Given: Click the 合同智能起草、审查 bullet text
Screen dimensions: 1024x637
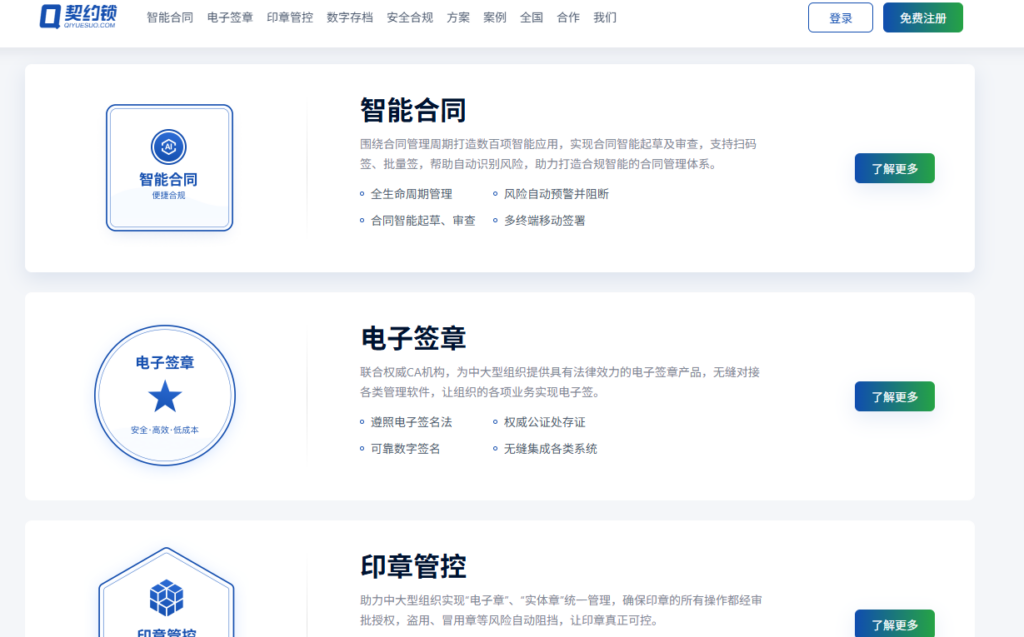Looking at the screenshot, I should pos(423,221).
